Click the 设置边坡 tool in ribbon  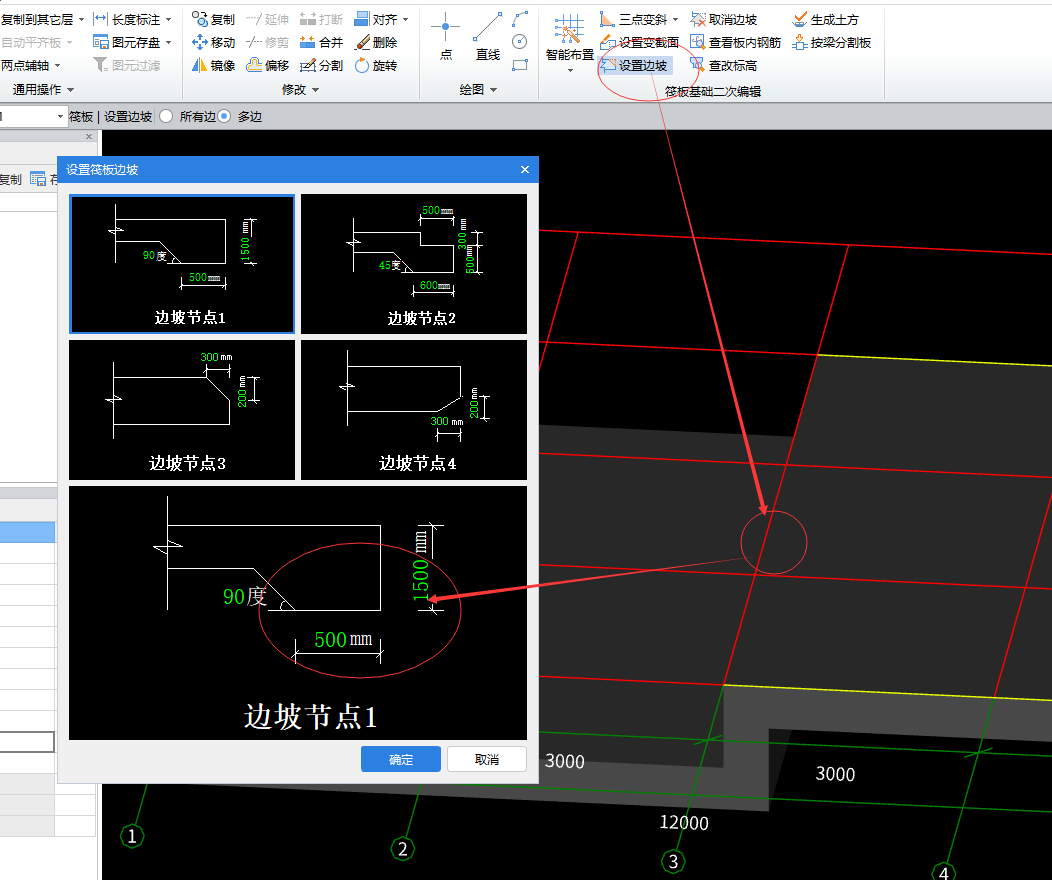pyautogui.click(x=634, y=65)
